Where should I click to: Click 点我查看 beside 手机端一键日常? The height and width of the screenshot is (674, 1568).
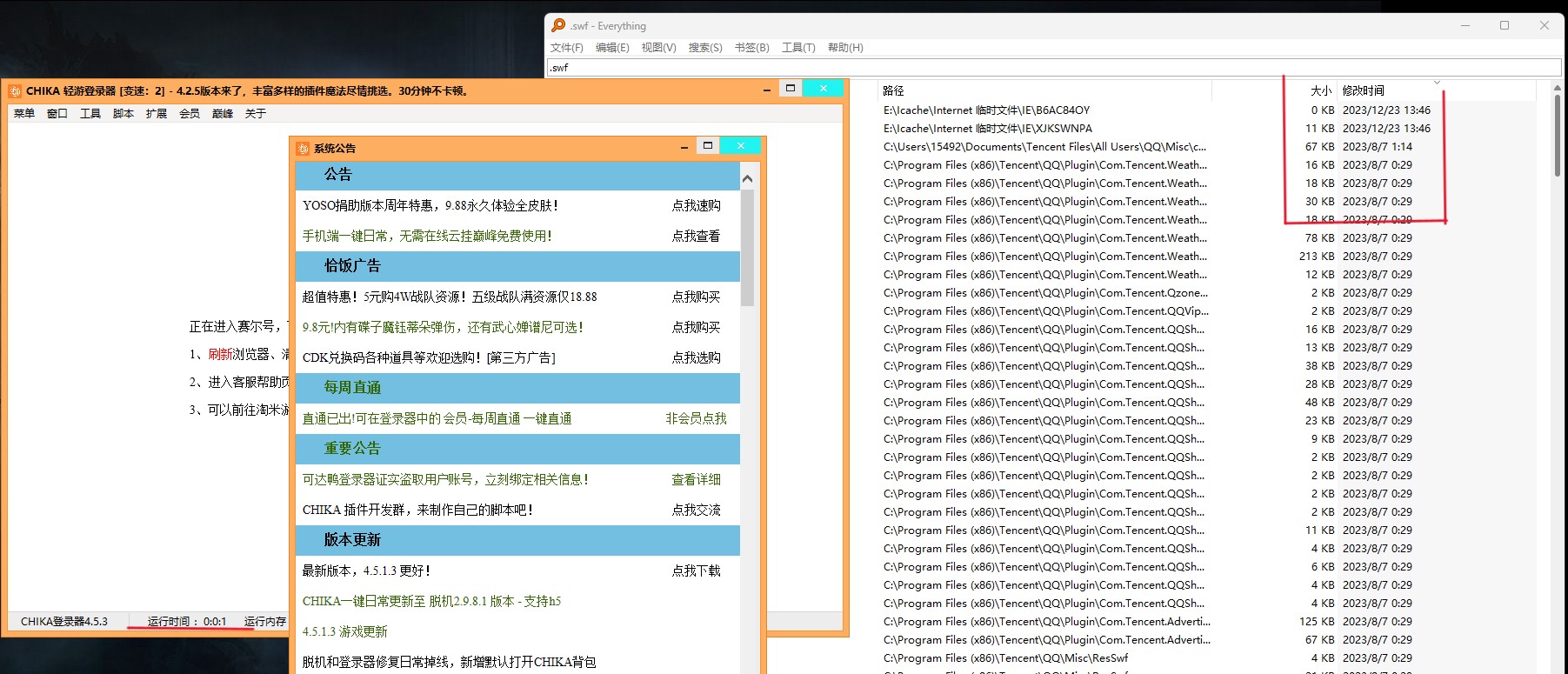click(x=696, y=236)
